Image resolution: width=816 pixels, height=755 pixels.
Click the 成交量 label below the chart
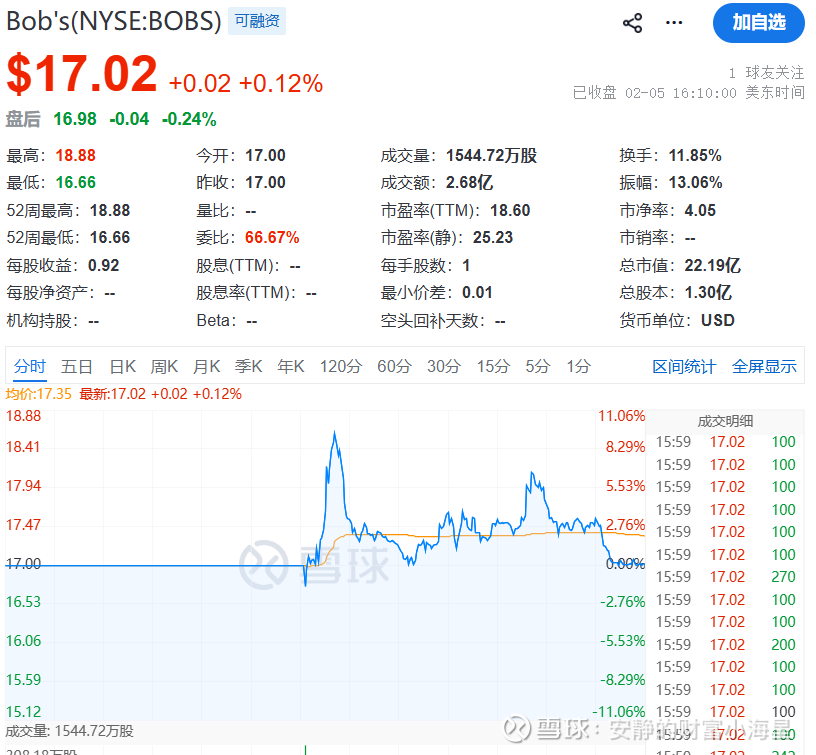69,731
